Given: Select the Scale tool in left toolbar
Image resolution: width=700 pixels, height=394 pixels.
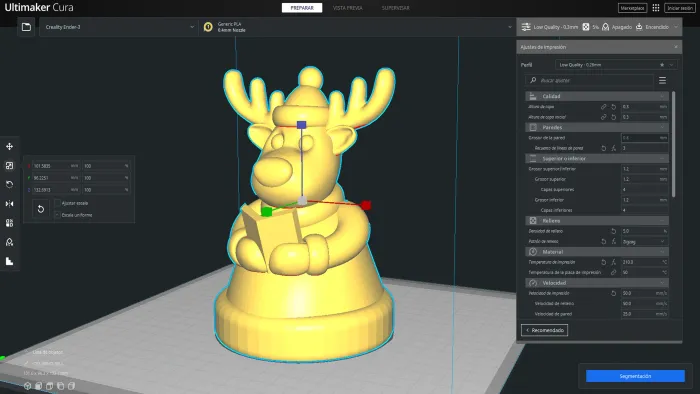Looking at the screenshot, I should click(x=9, y=166).
